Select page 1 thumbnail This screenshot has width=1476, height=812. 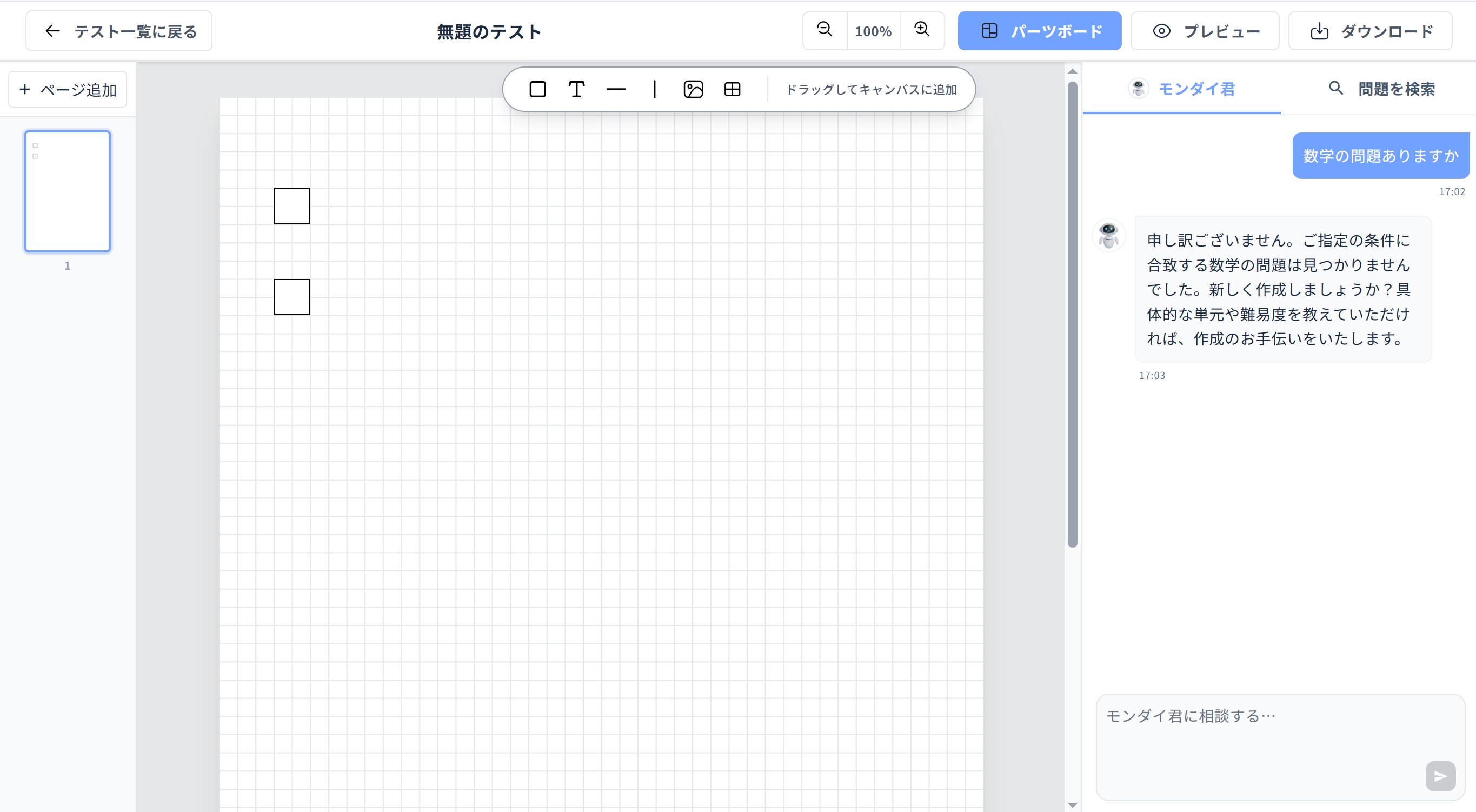click(x=68, y=191)
